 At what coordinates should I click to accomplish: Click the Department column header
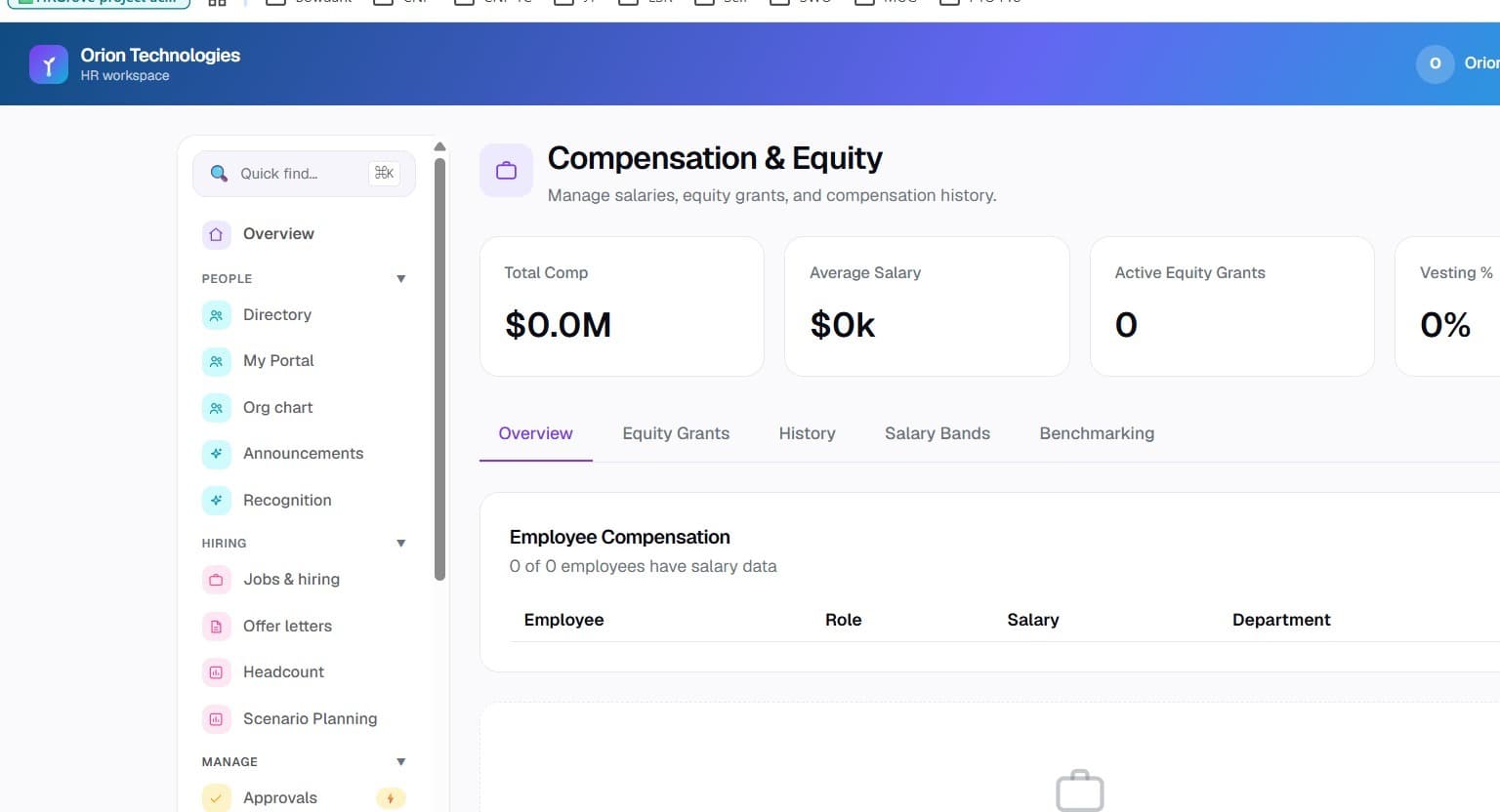pos(1281,620)
